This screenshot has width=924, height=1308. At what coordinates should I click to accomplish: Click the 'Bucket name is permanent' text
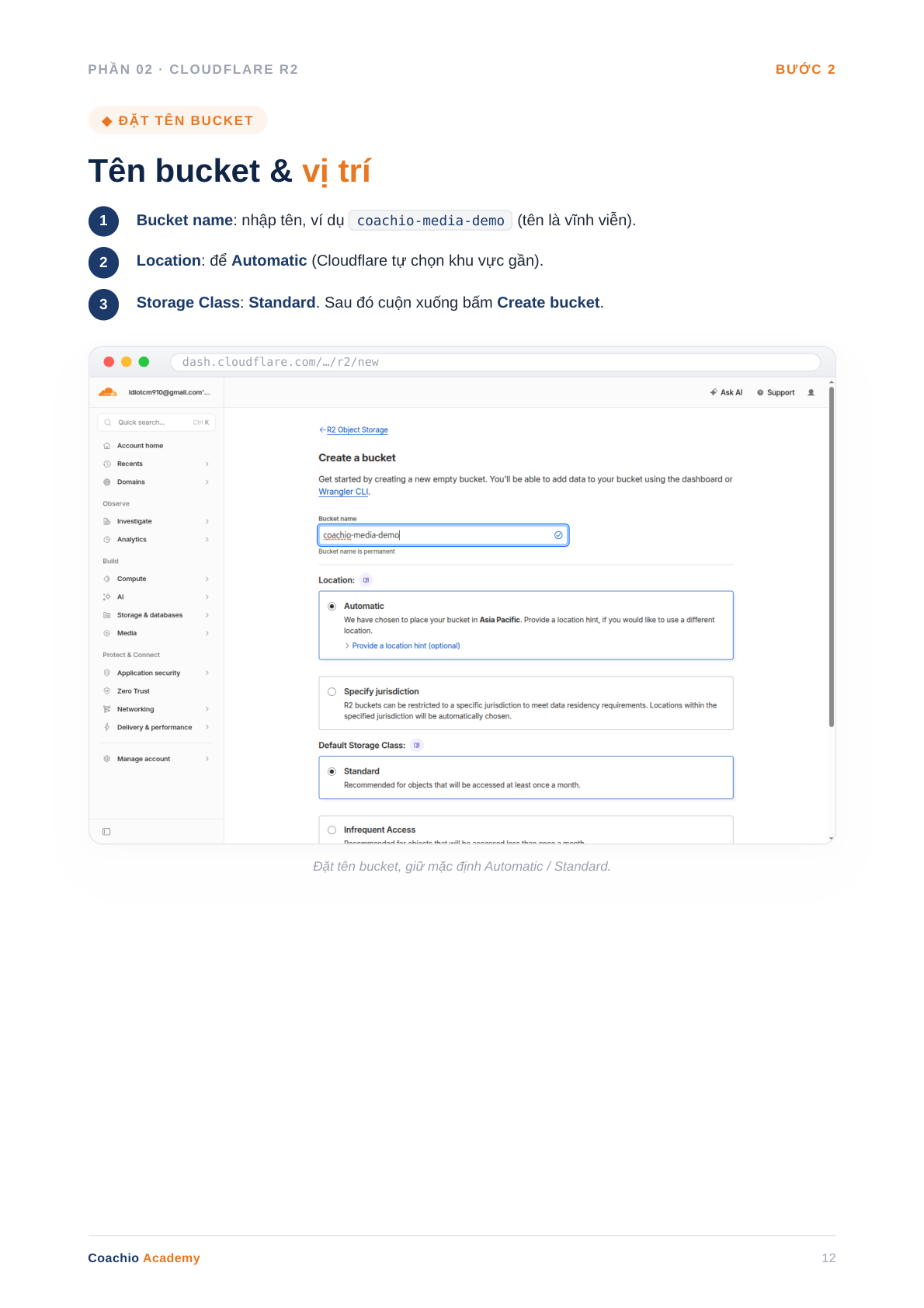point(356,551)
